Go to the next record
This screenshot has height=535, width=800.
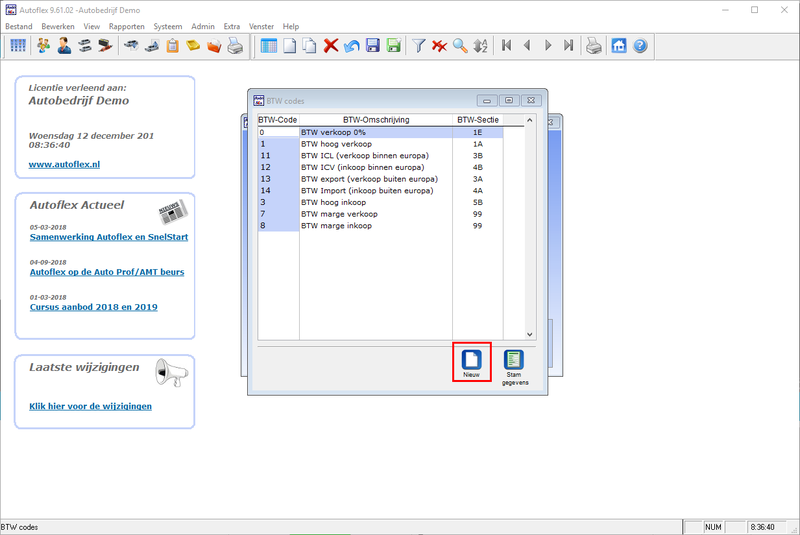(x=548, y=46)
